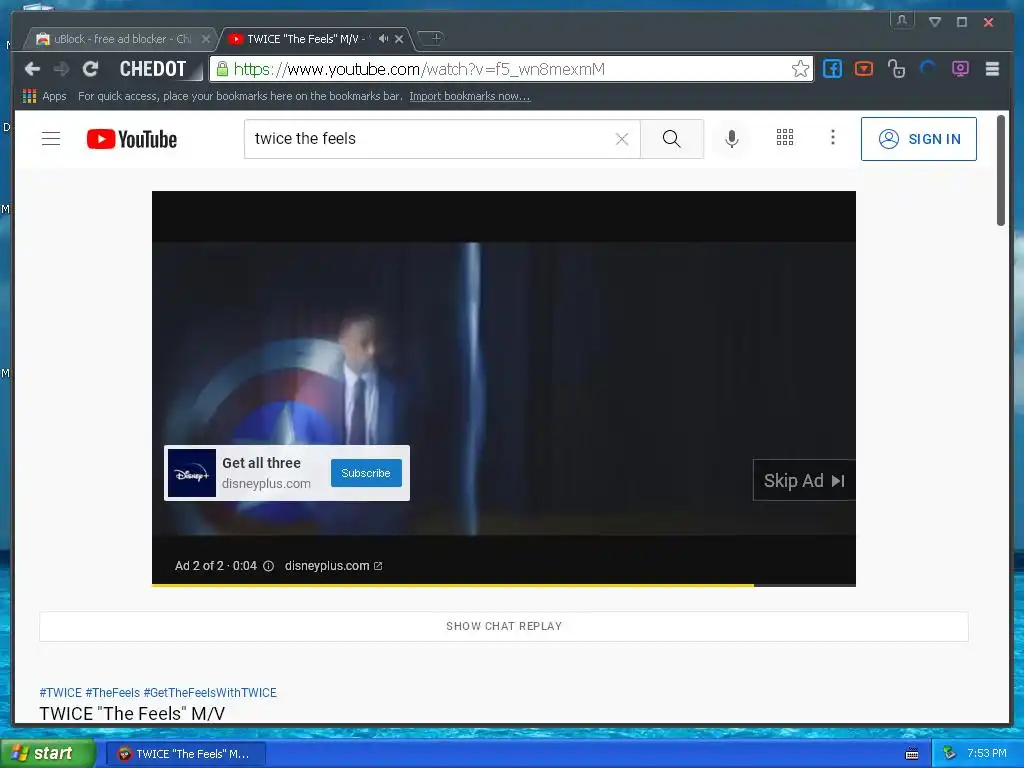Screen dimensions: 1024x768
Task: Click the Disney+ logo thumbnail in ad
Action: coord(192,473)
